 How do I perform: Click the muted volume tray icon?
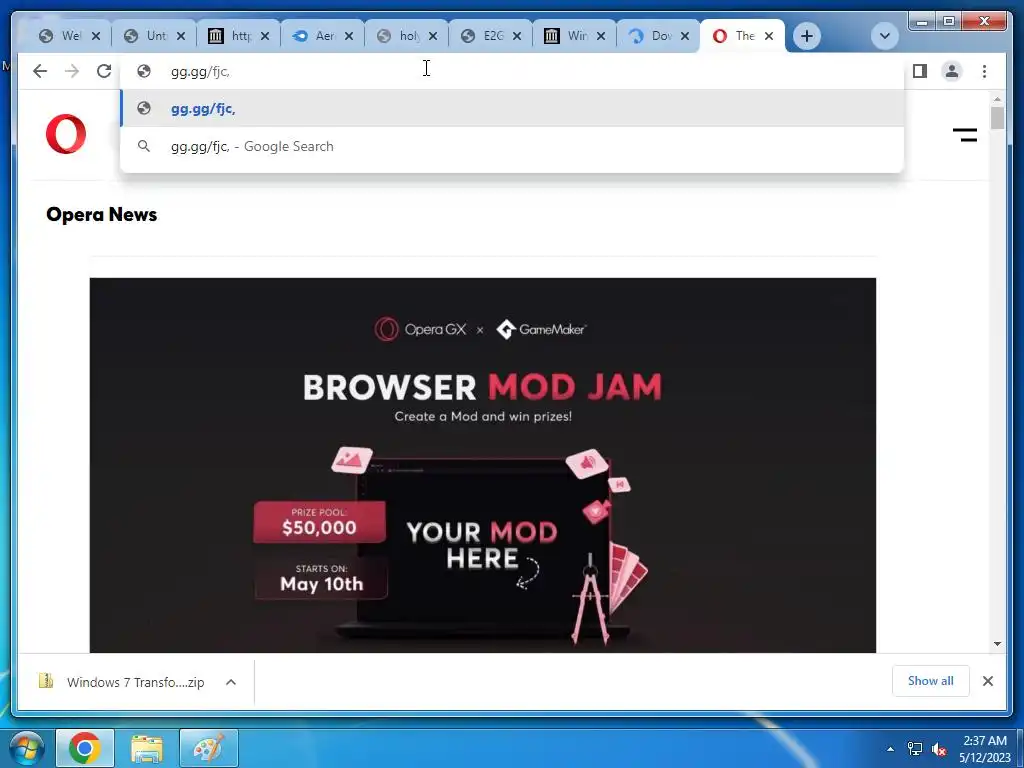(x=940, y=749)
